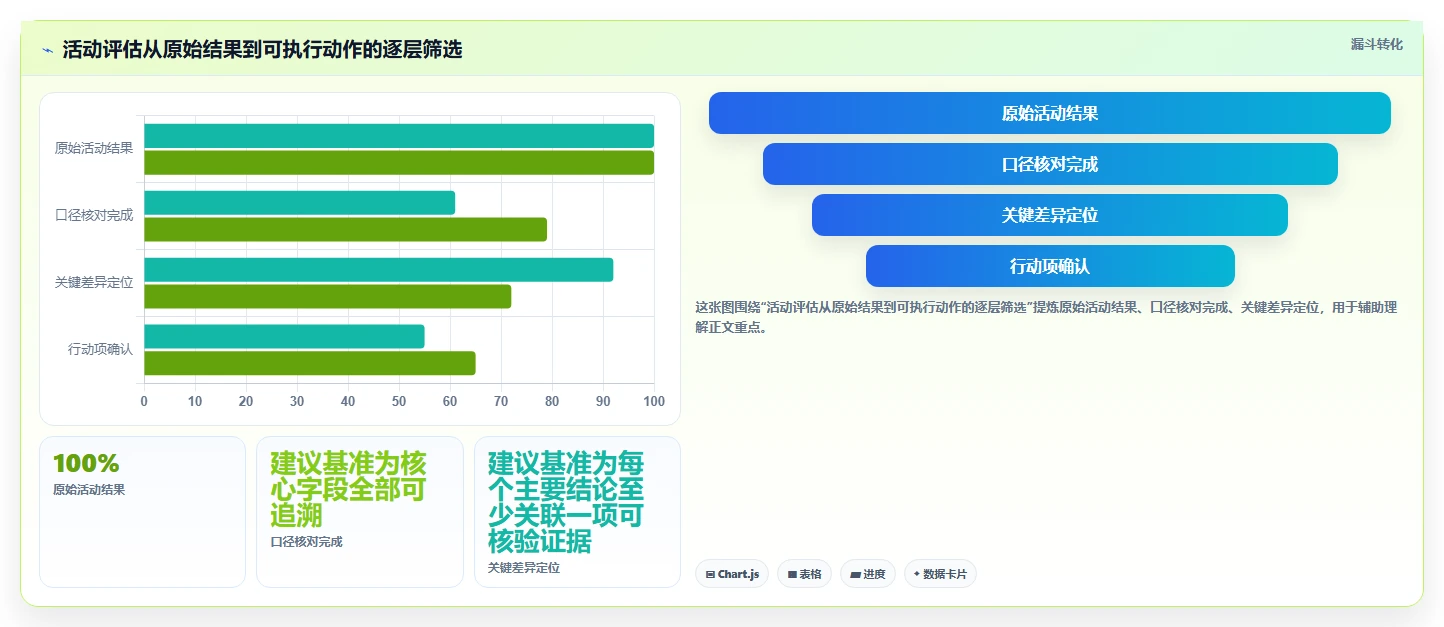
Task: Click the 口径核对完成 y-axis label
Action: coord(94,216)
